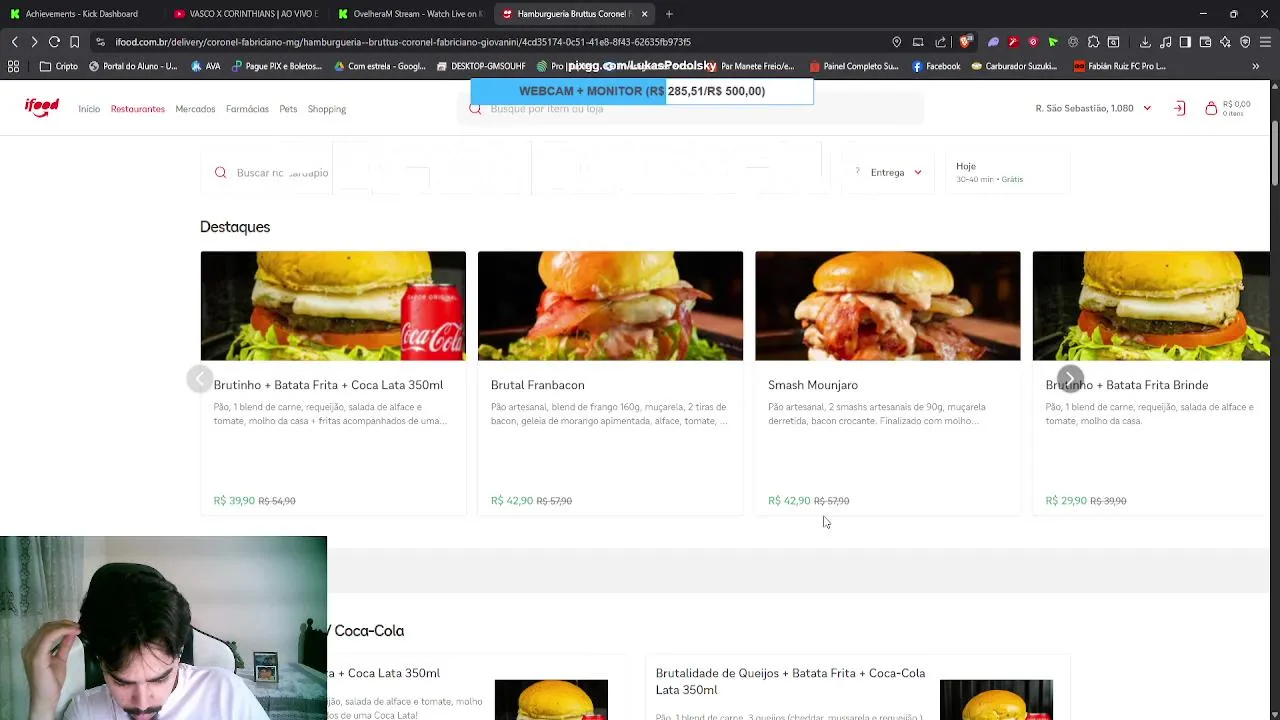Click the iFood login icon
This screenshot has height=720, width=1280.
click(1180, 108)
